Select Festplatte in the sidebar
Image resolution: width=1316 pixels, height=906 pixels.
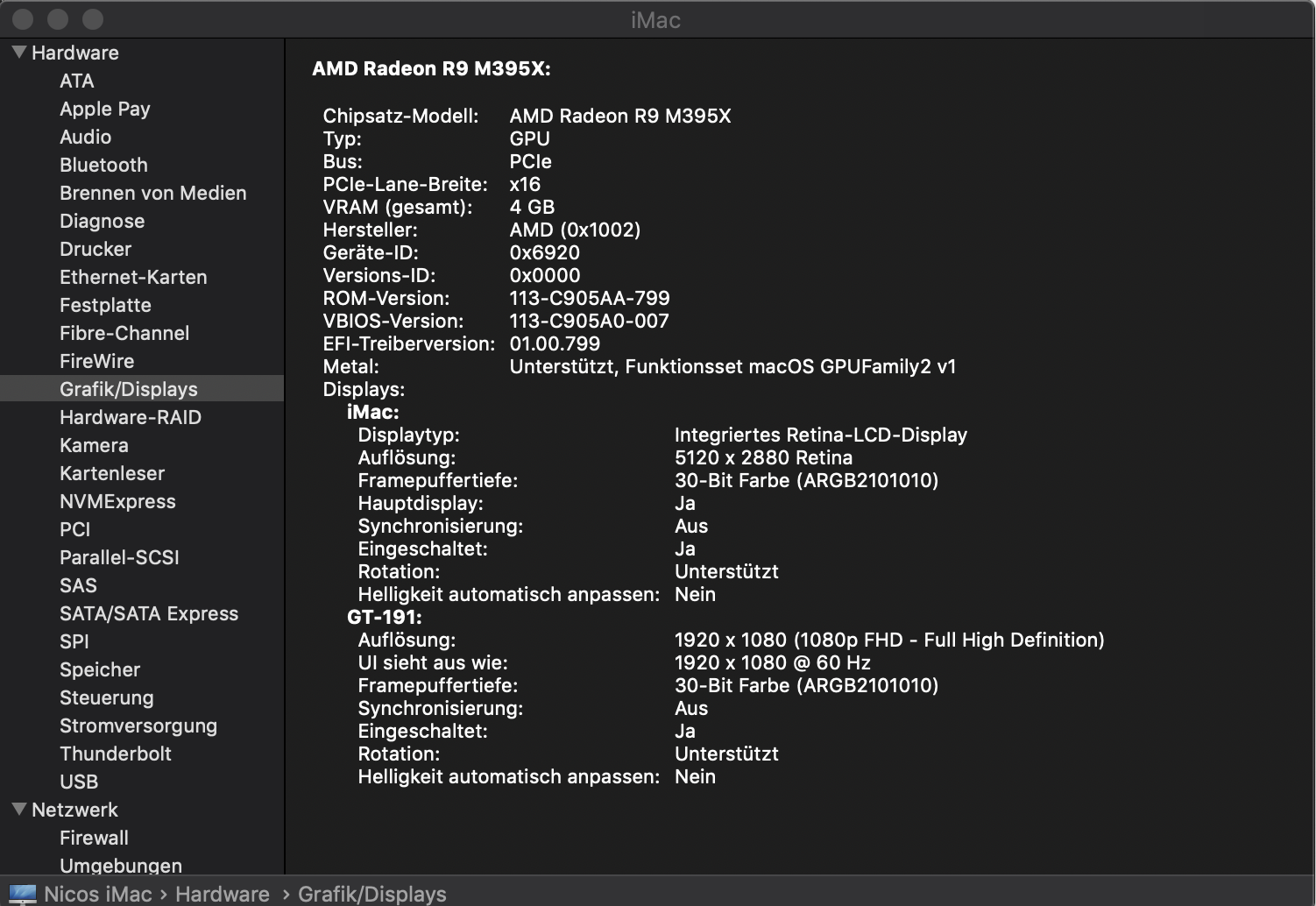pyautogui.click(x=105, y=305)
